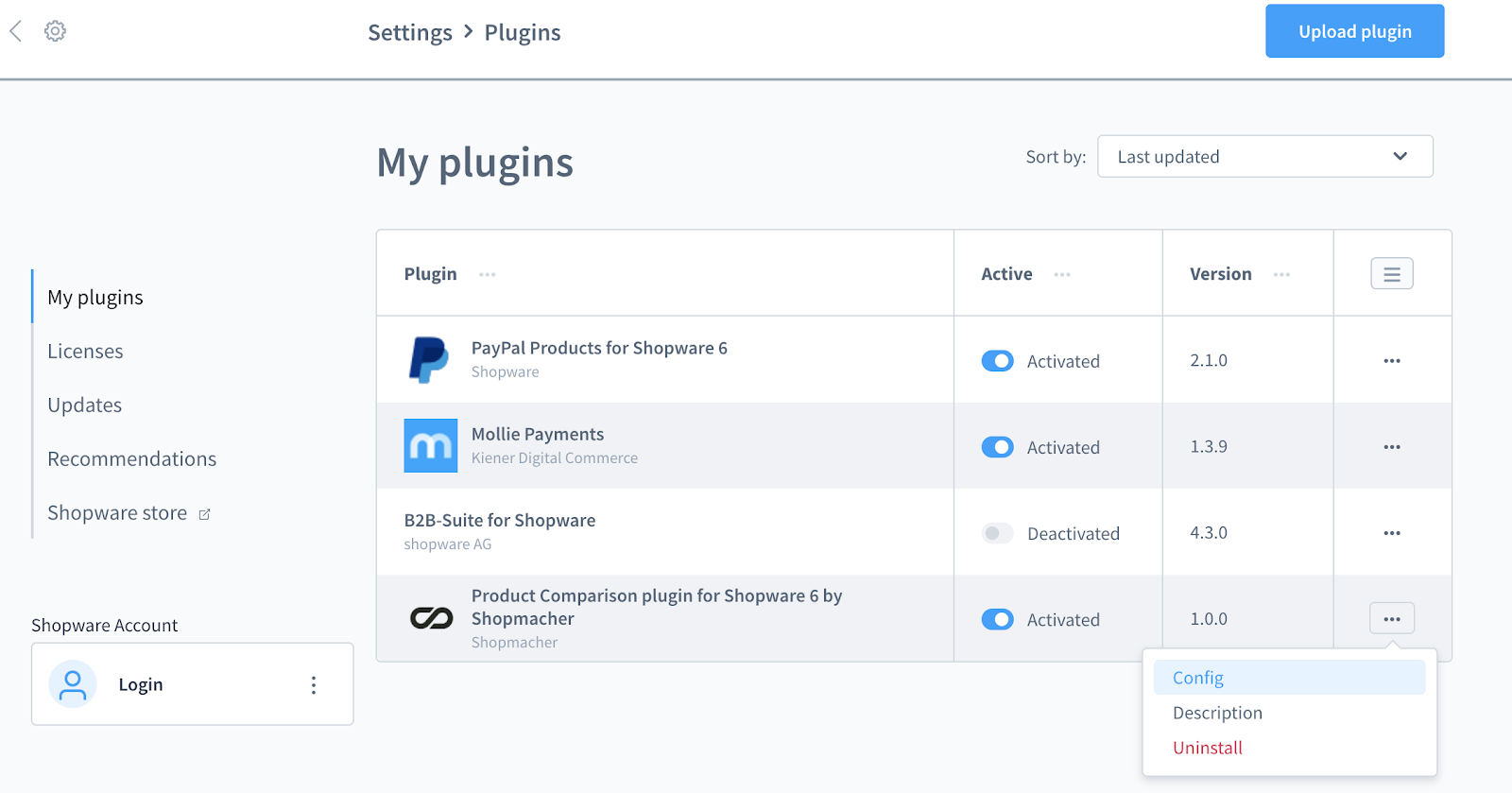Open Licenses sidebar item

click(x=85, y=352)
